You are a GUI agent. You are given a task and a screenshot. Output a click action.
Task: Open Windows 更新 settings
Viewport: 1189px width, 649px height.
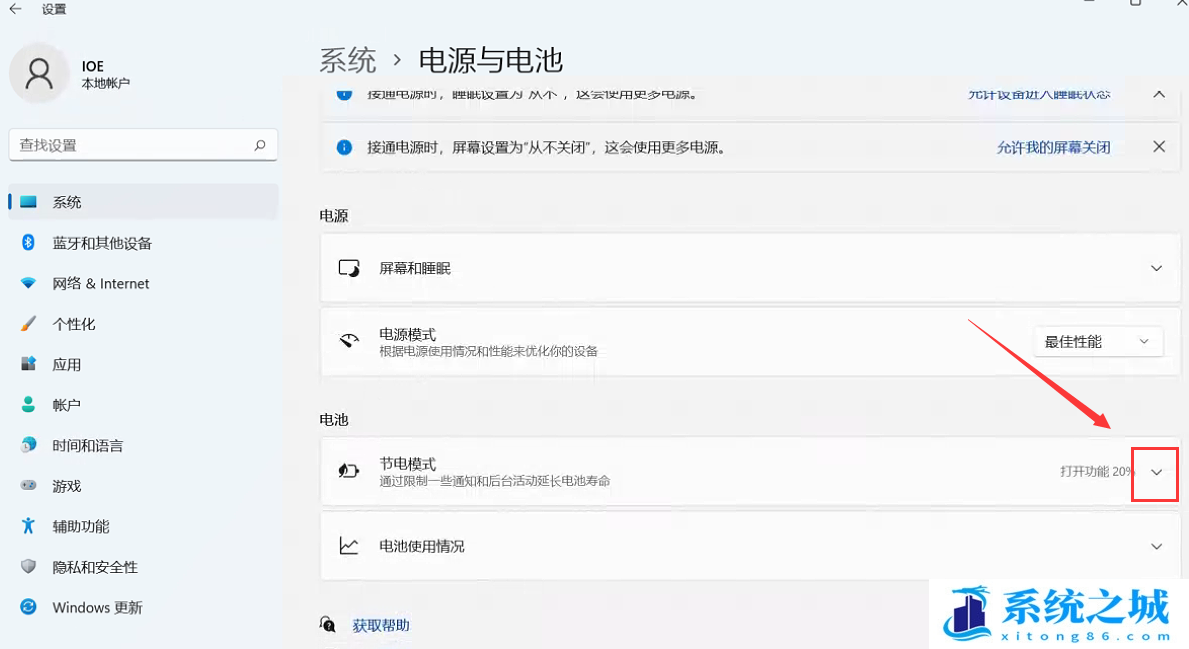tap(97, 607)
